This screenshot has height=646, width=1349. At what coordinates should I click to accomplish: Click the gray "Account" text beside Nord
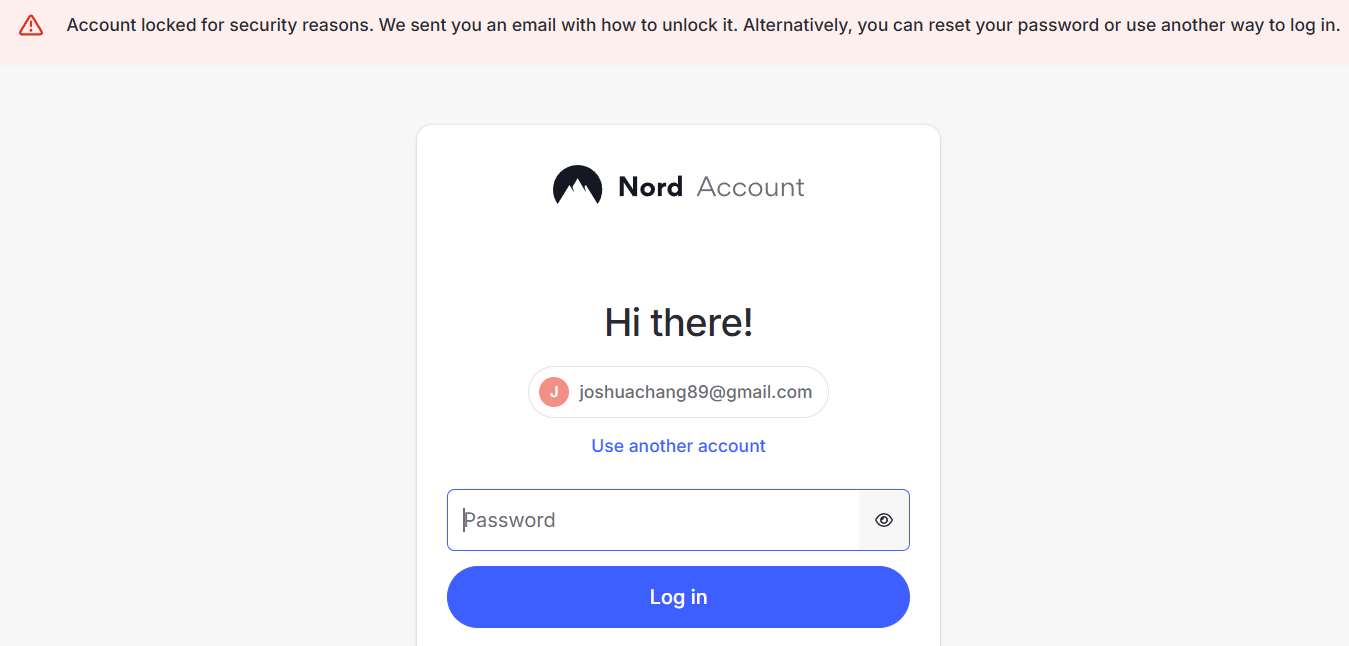click(750, 187)
